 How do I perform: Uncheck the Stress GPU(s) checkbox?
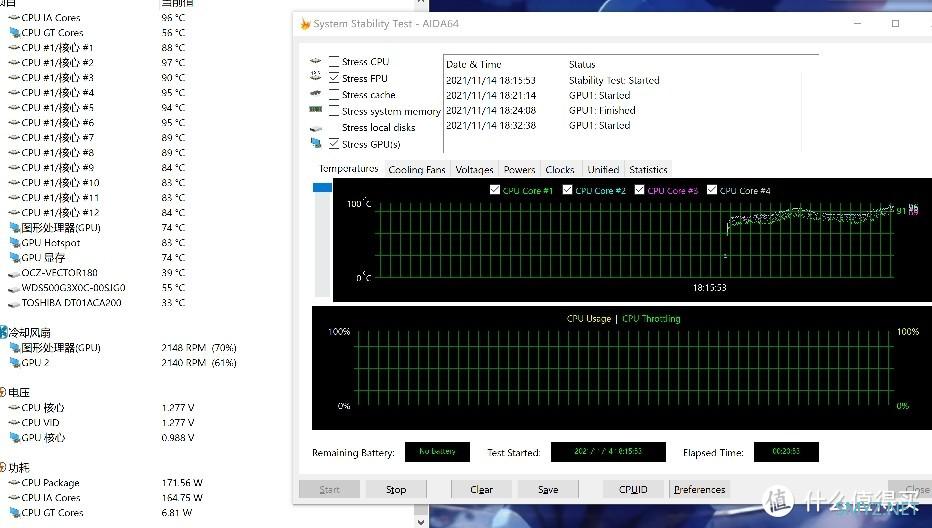tap(334, 143)
